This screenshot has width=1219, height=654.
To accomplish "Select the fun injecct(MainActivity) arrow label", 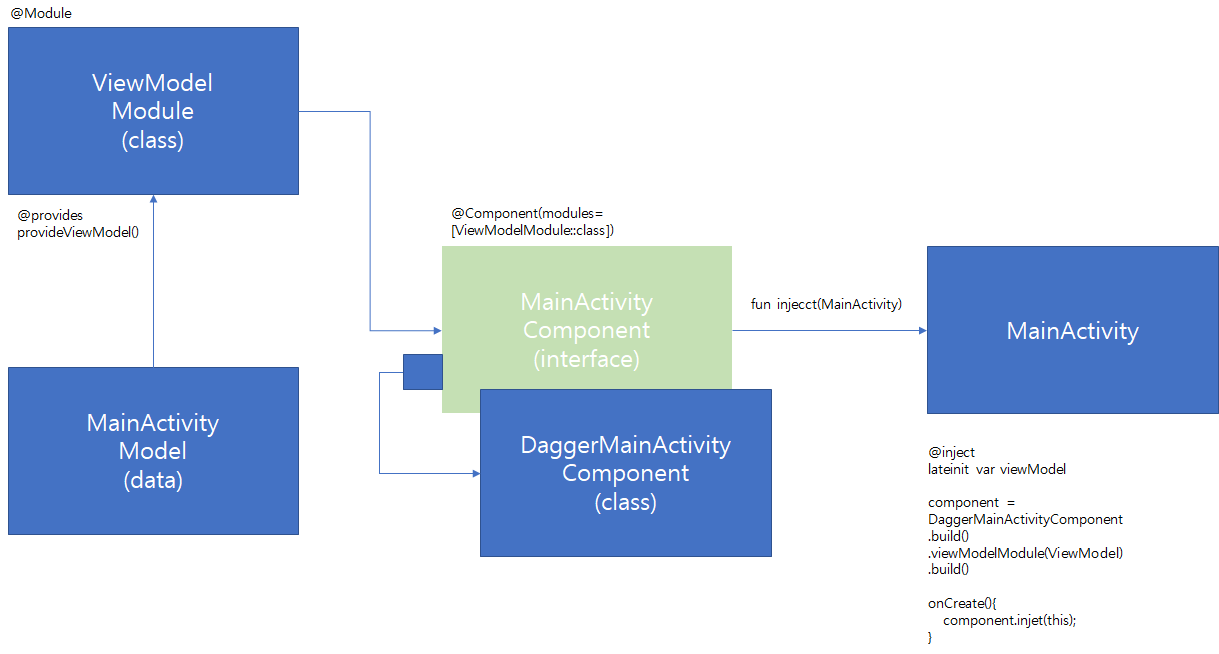I will coord(826,303).
